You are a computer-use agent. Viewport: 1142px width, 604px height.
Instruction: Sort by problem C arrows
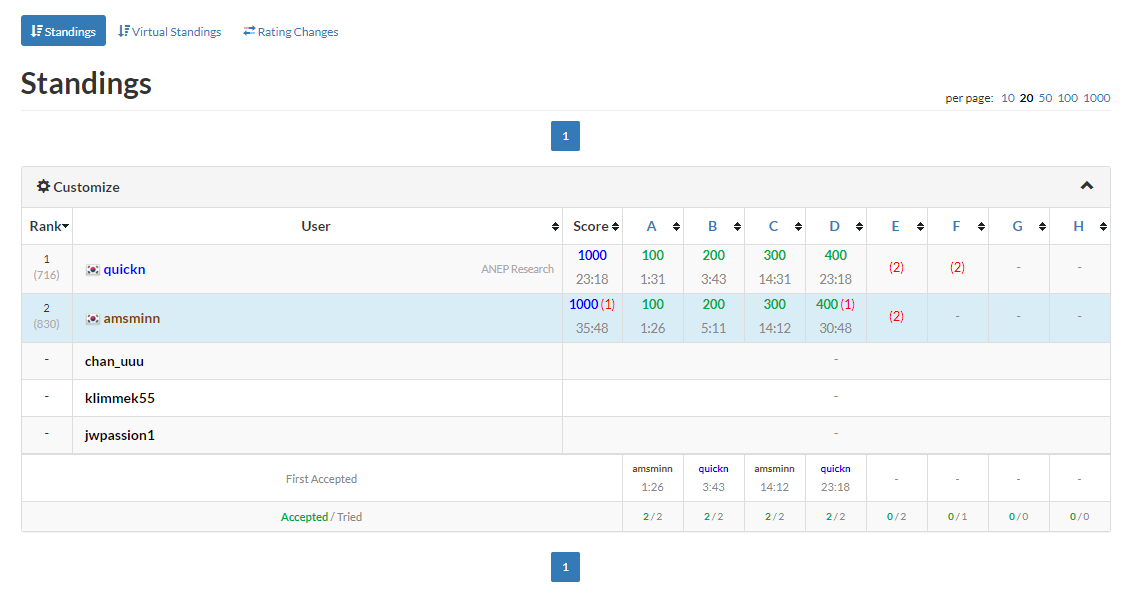click(799, 227)
